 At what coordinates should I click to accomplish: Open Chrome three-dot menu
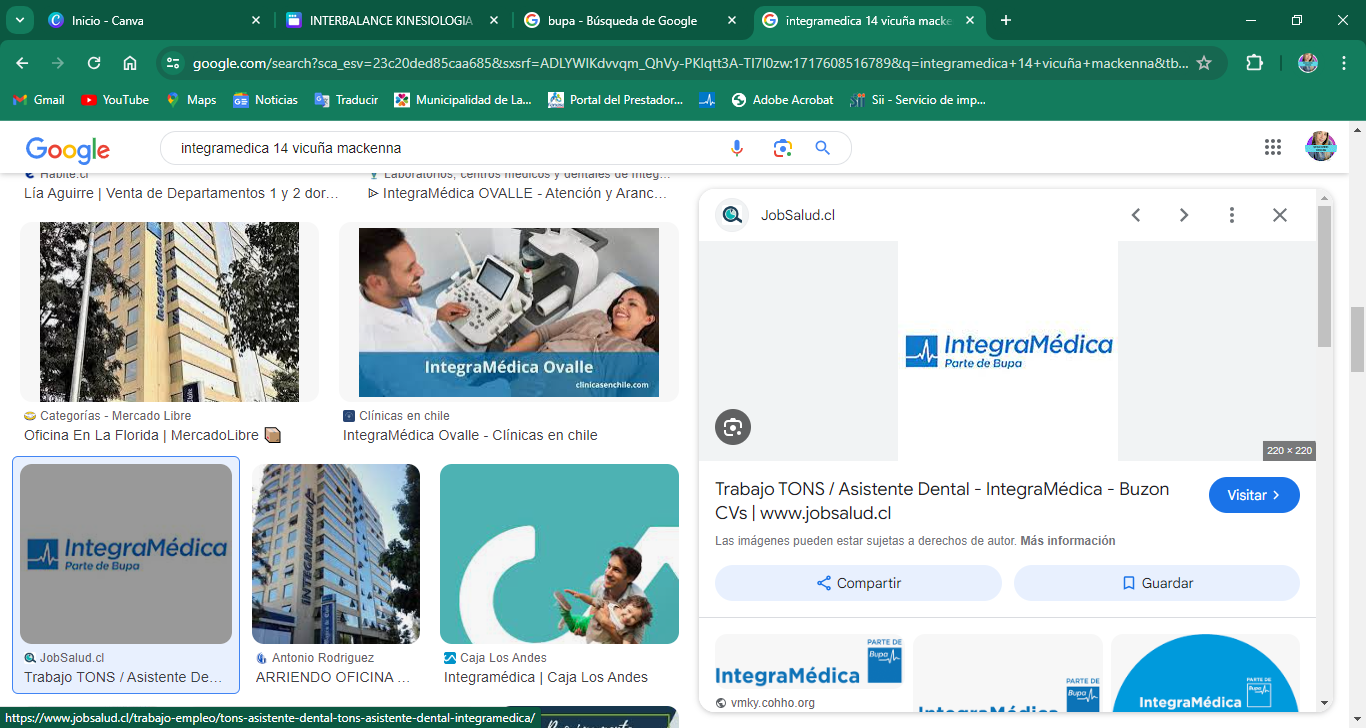[x=1343, y=63]
